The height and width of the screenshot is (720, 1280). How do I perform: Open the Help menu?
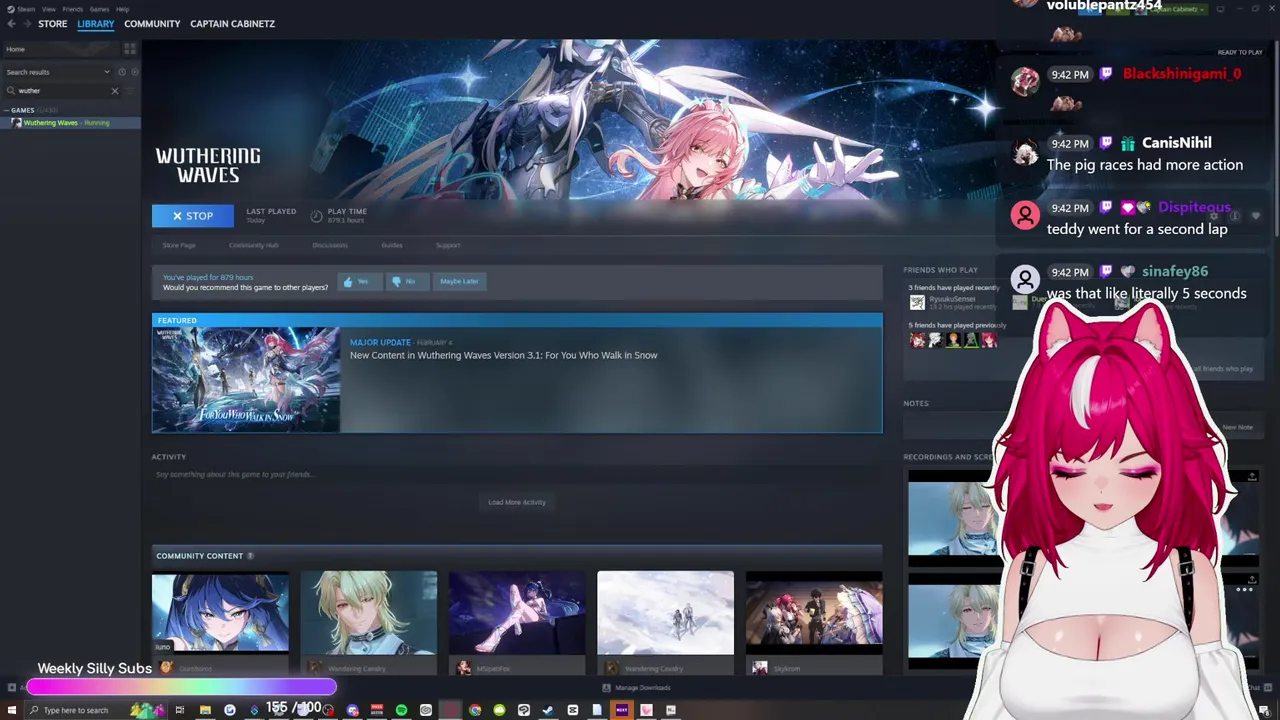(122, 9)
